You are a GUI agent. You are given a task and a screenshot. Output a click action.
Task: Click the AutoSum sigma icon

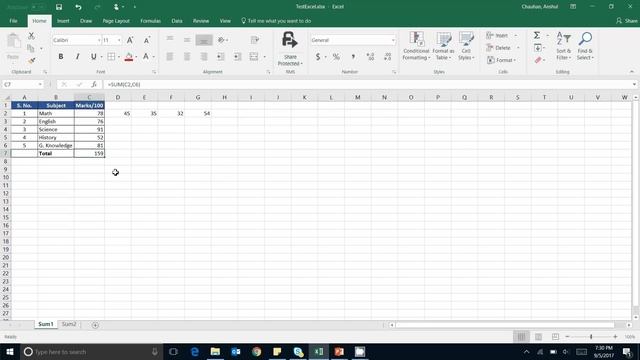point(537,36)
